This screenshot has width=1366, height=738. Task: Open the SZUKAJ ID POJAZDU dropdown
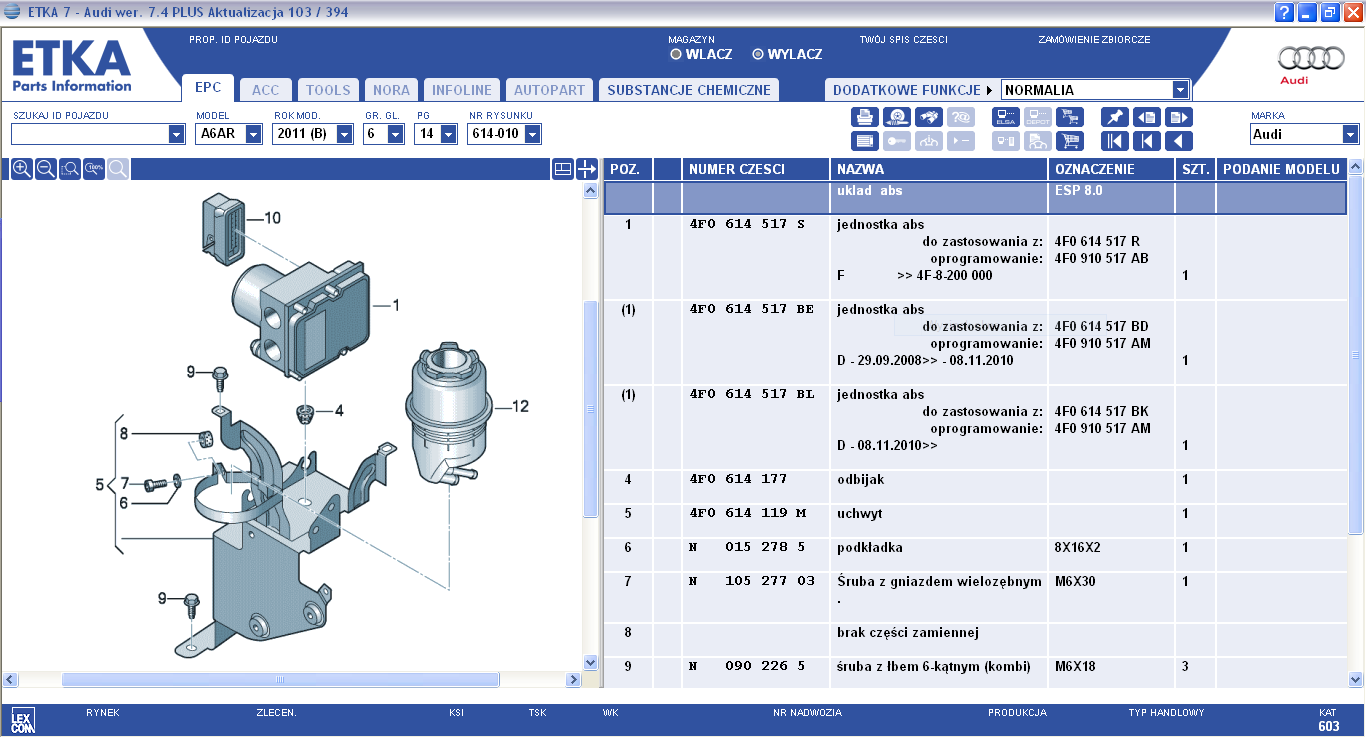pos(177,134)
